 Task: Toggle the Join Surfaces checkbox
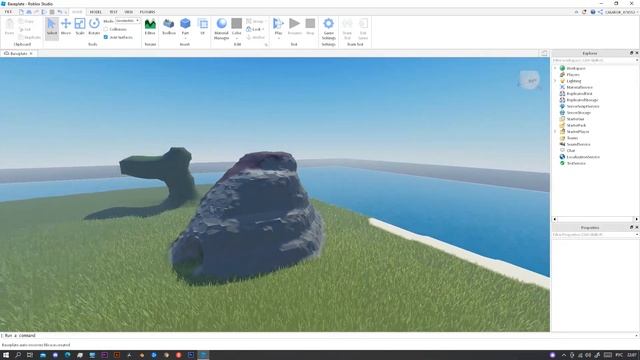click(x=106, y=37)
